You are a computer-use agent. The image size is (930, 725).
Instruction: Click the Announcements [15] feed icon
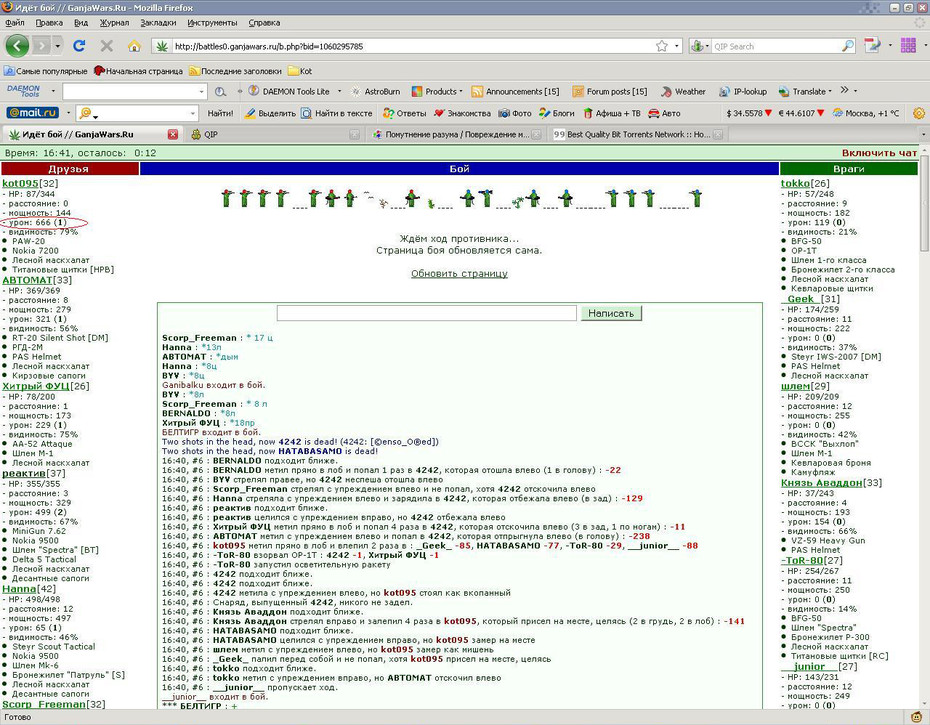coord(477,91)
